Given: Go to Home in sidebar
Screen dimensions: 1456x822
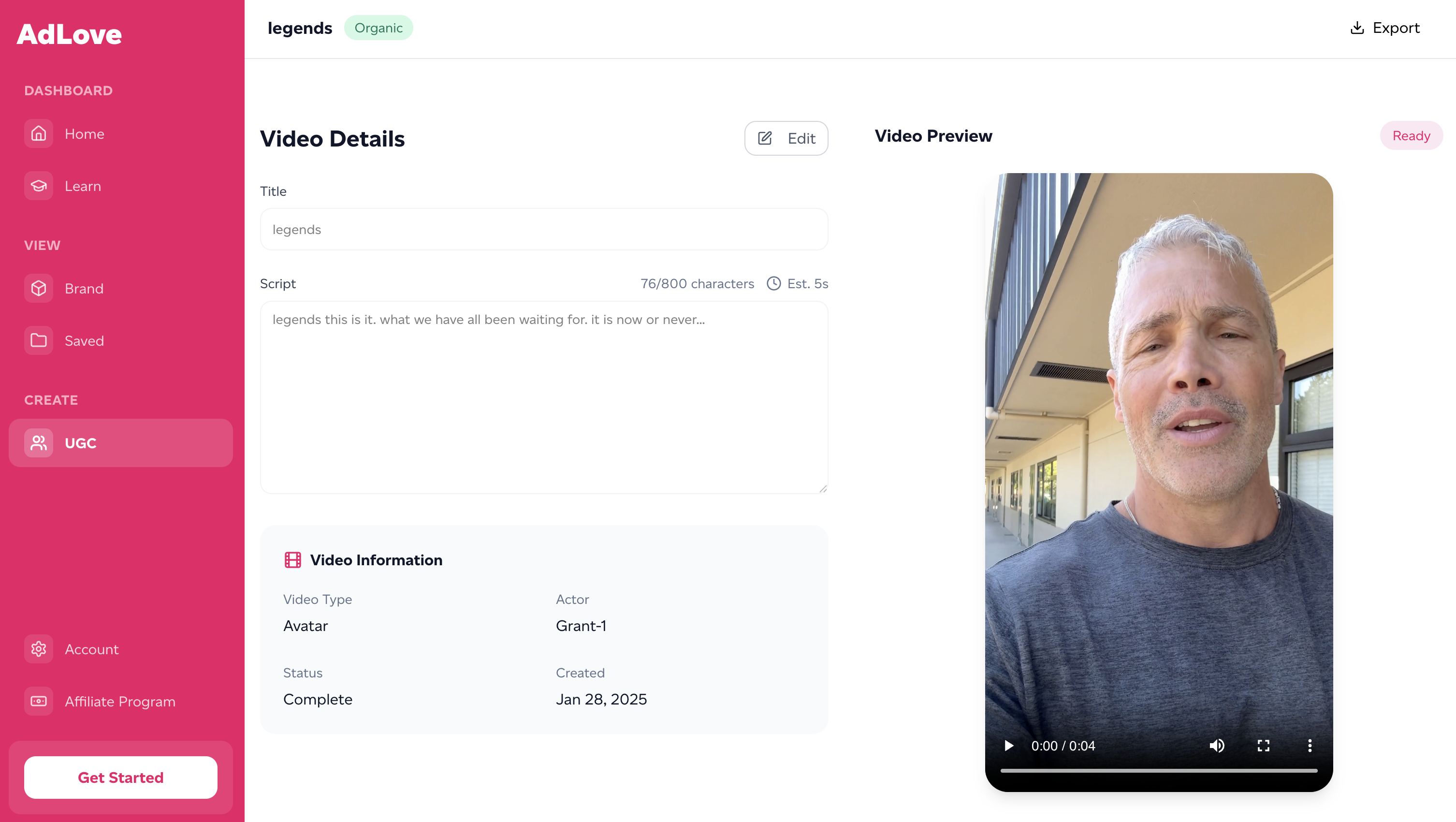Looking at the screenshot, I should click(x=120, y=133).
